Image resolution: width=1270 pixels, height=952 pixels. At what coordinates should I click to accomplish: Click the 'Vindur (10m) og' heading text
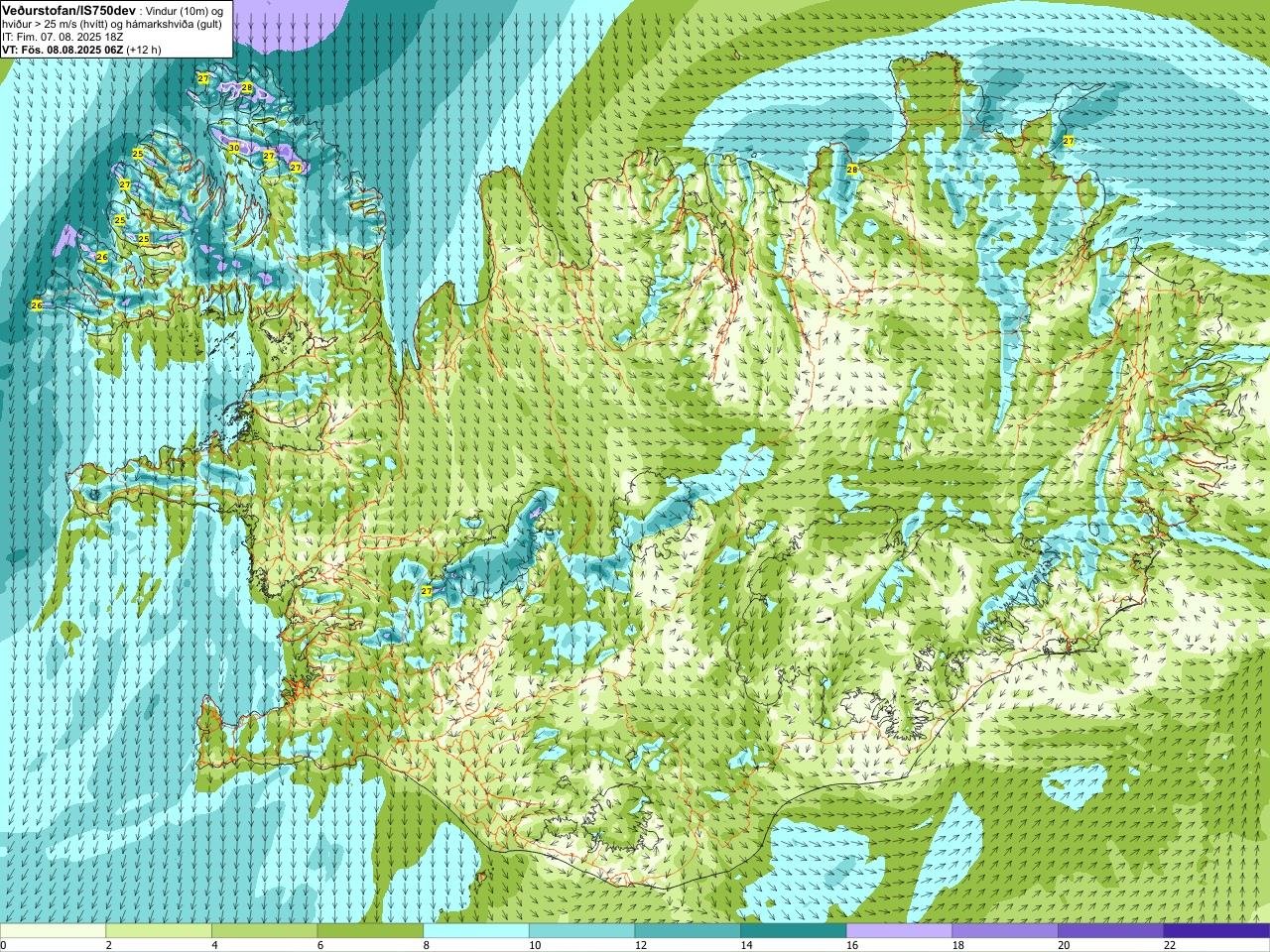pyautogui.click(x=186, y=11)
